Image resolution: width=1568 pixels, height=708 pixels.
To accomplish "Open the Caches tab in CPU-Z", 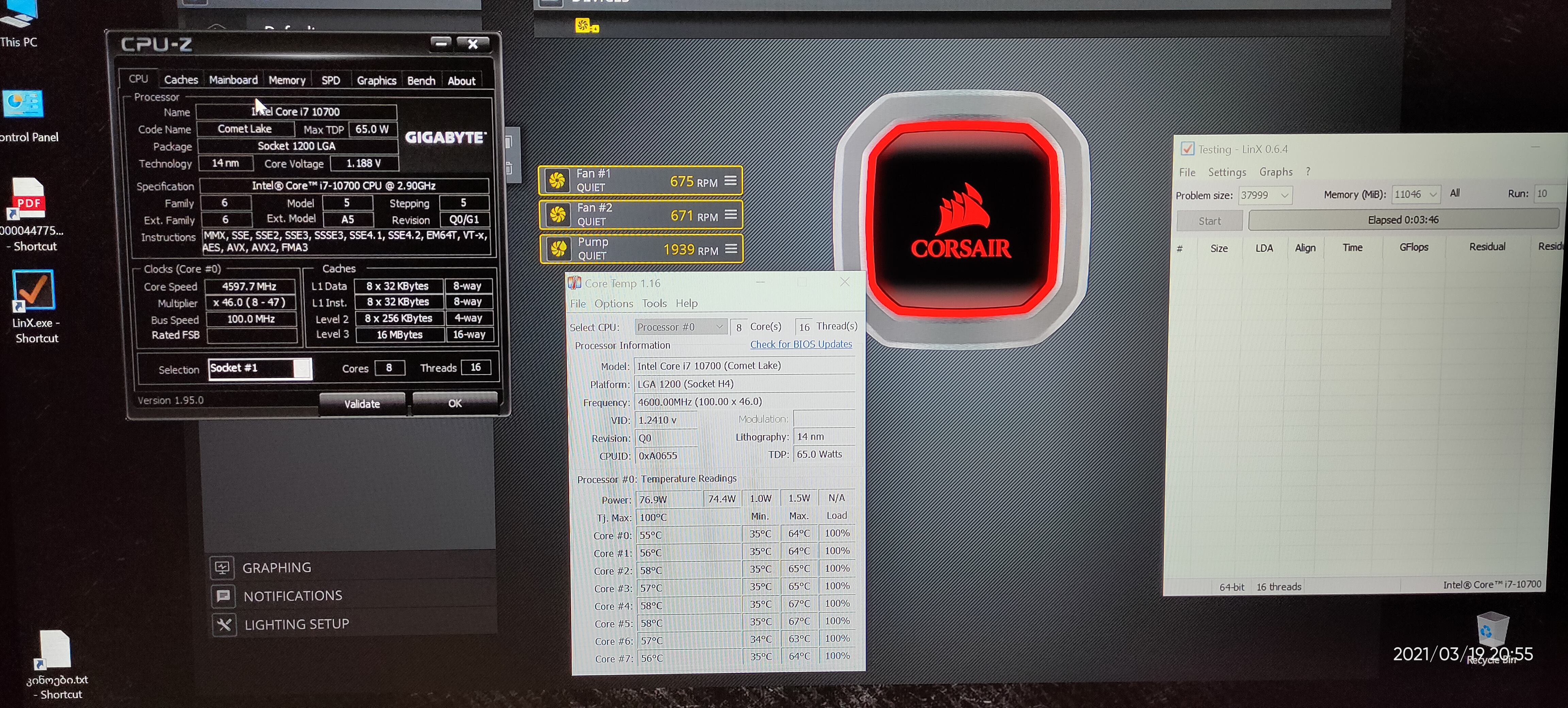I will point(181,80).
